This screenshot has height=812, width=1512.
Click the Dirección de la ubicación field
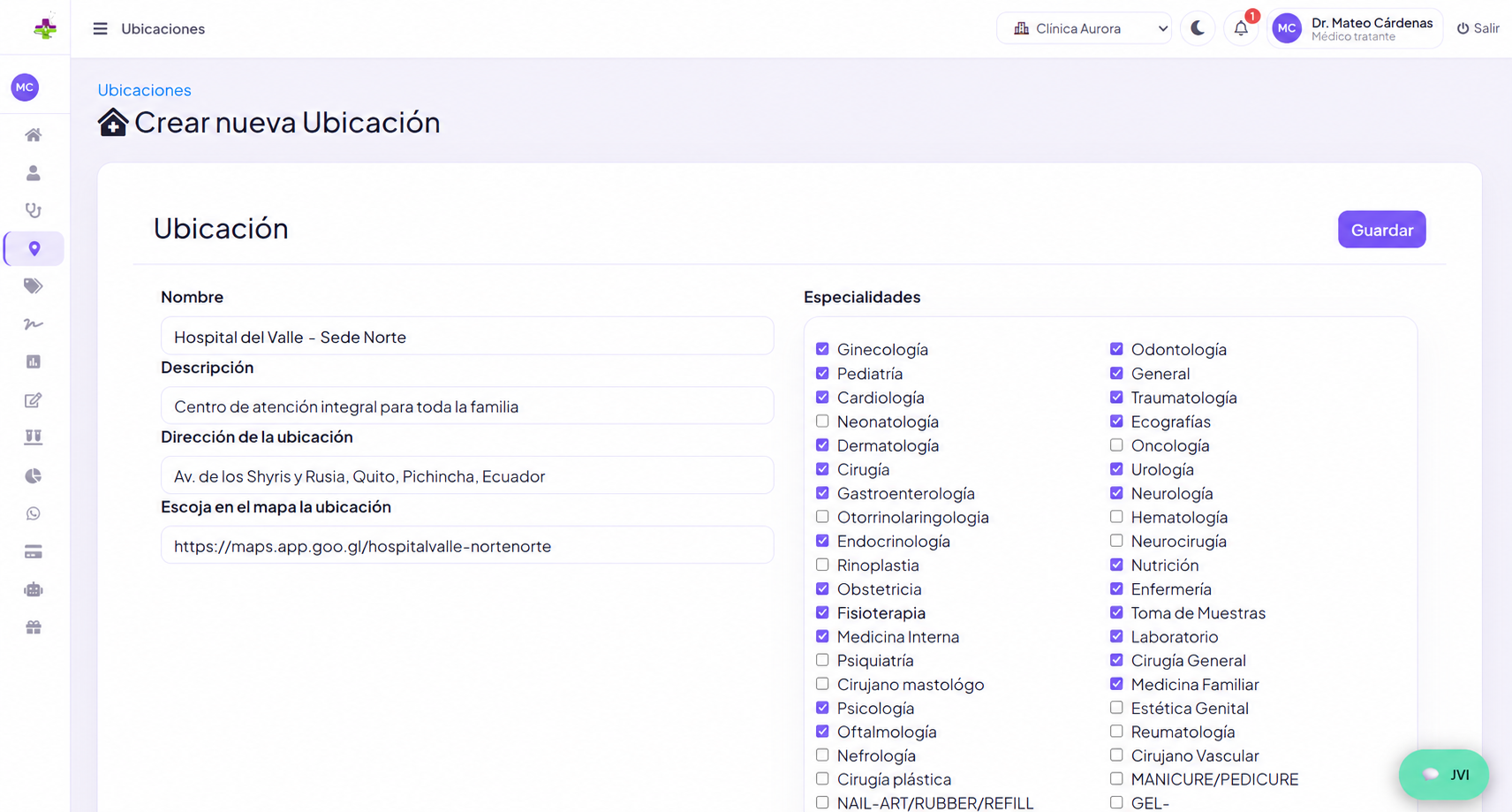click(467, 476)
